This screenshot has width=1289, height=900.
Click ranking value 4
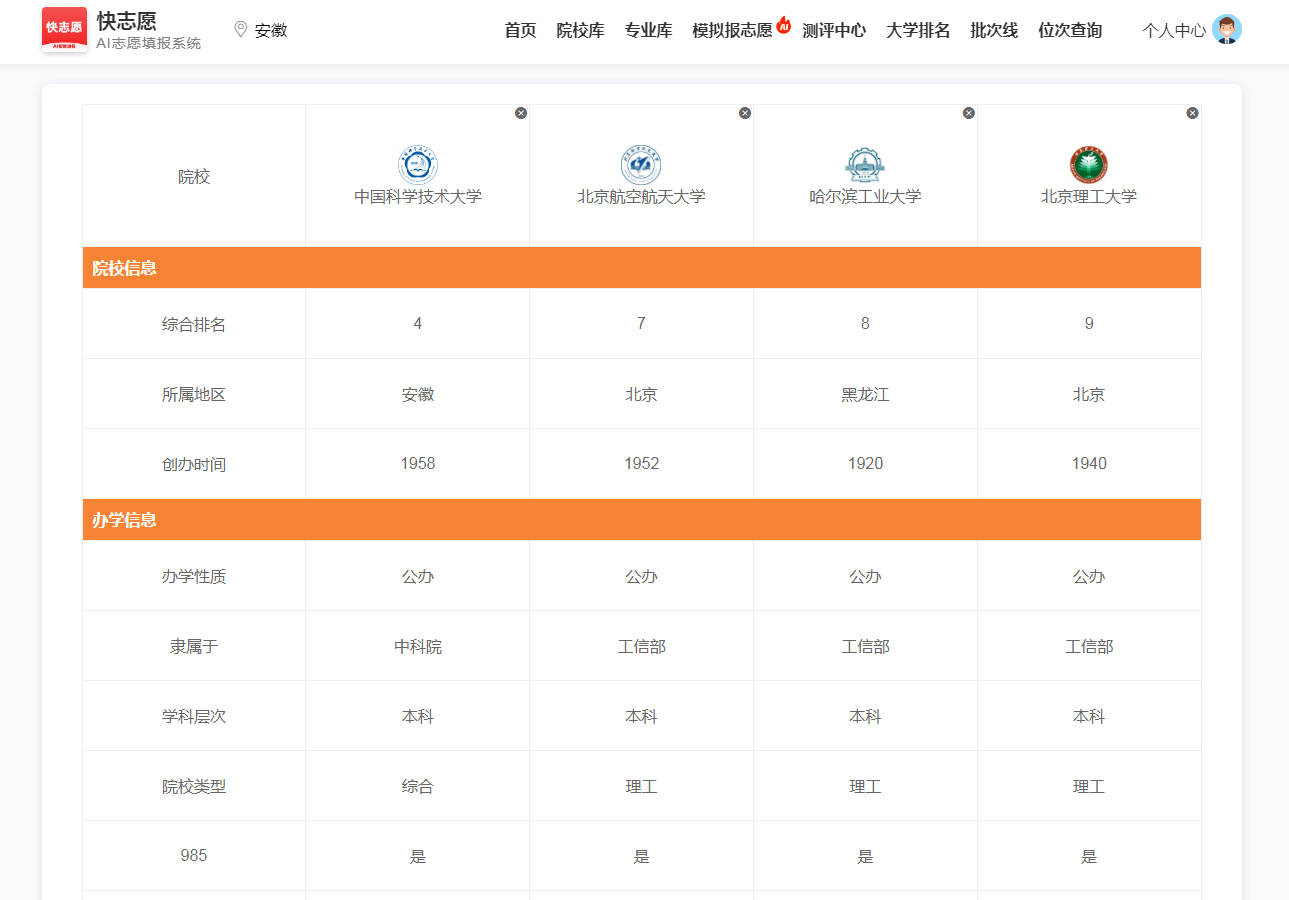pos(418,323)
